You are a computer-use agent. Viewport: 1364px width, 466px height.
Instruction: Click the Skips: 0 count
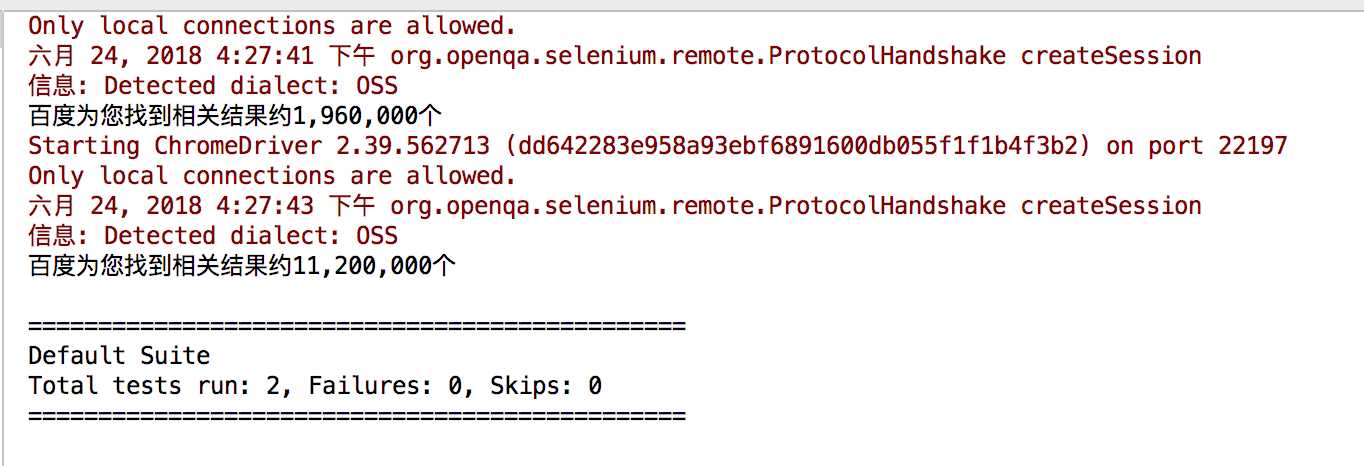coord(546,386)
